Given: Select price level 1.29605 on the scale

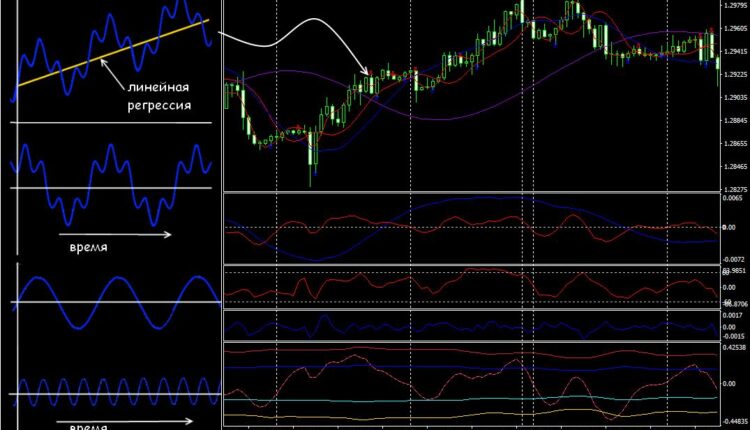Looking at the screenshot, I should pyautogui.click(x=736, y=29).
